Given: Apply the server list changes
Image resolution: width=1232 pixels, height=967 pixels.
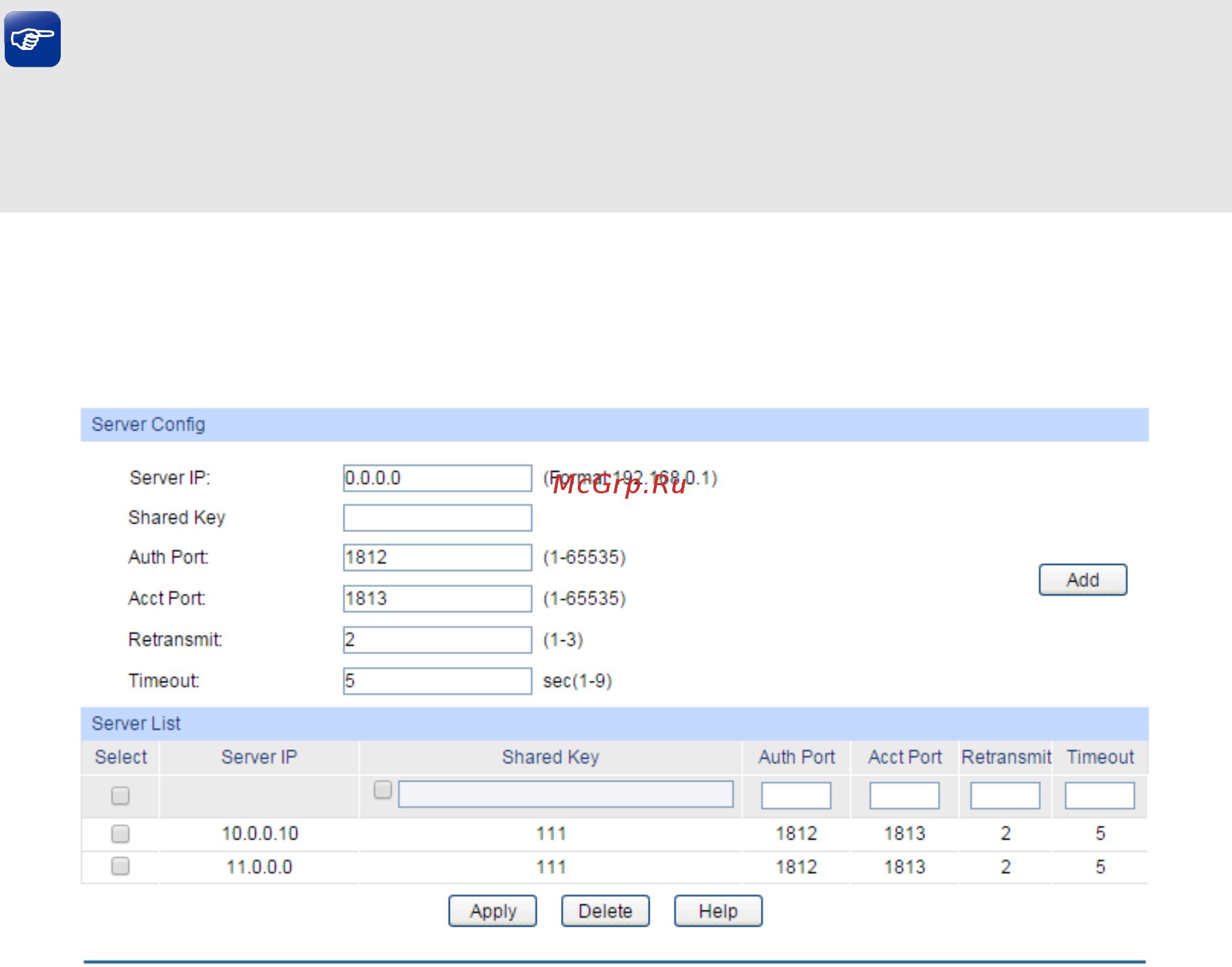Looking at the screenshot, I should coord(493,911).
